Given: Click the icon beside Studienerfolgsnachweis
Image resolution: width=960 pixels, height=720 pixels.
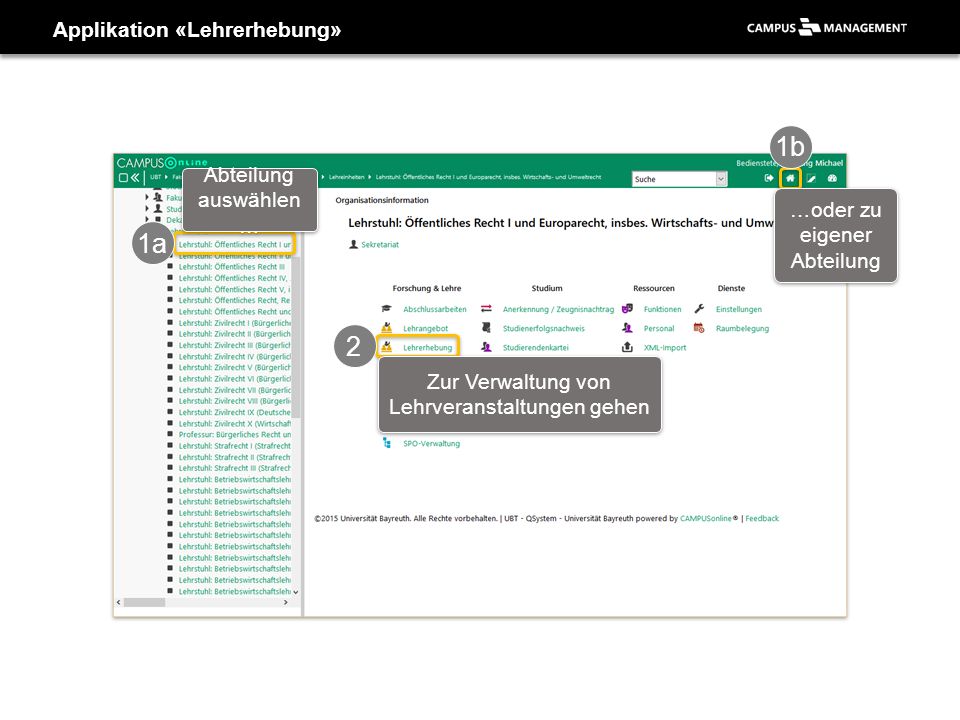Looking at the screenshot, I should (486, 328).
